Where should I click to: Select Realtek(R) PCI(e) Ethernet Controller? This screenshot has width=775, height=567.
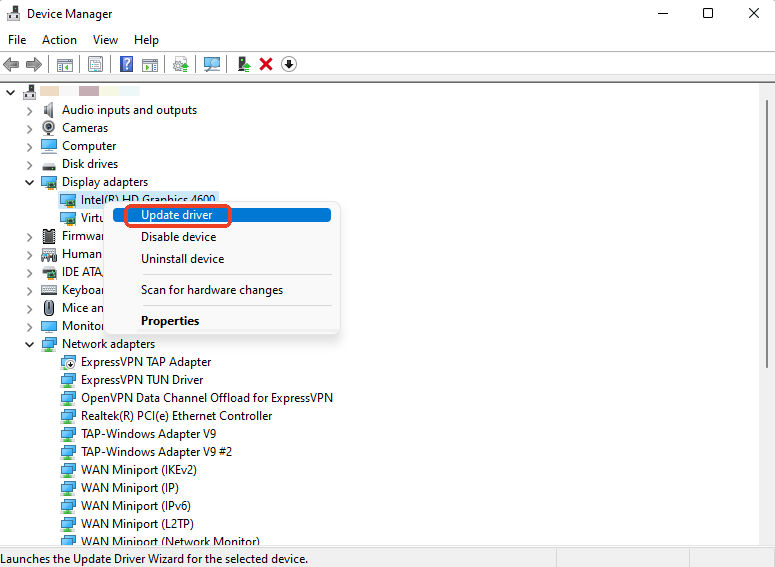[x=176, y=416]
